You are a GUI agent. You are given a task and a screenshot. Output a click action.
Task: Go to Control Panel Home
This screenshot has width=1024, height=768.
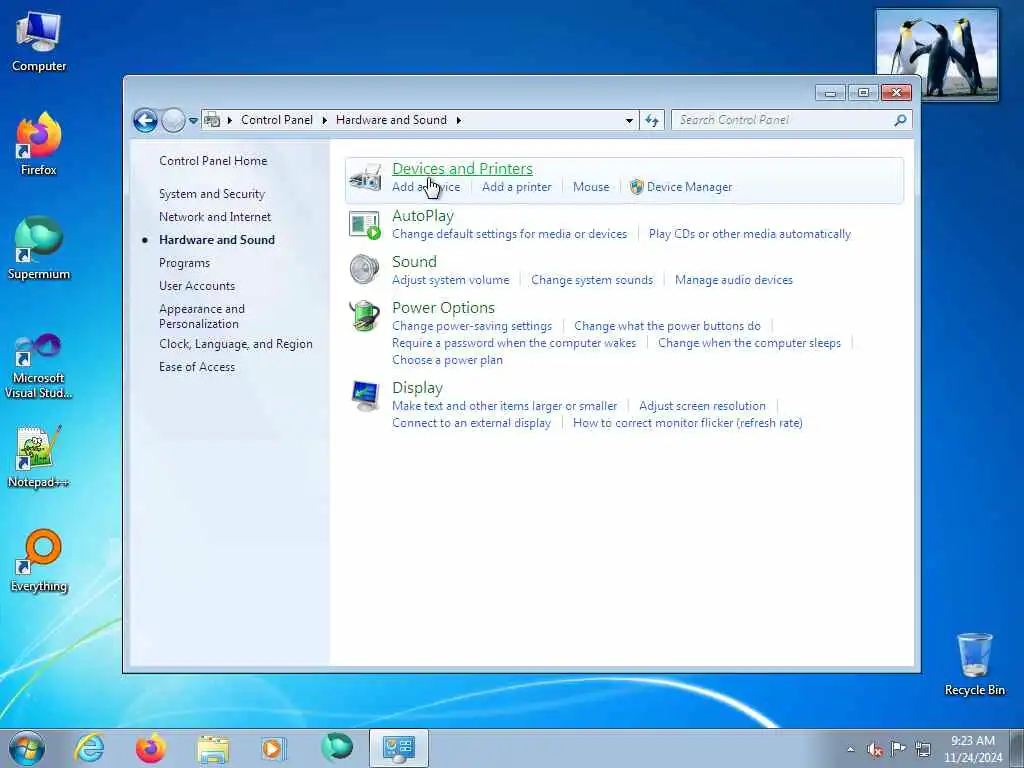[213, 161]
